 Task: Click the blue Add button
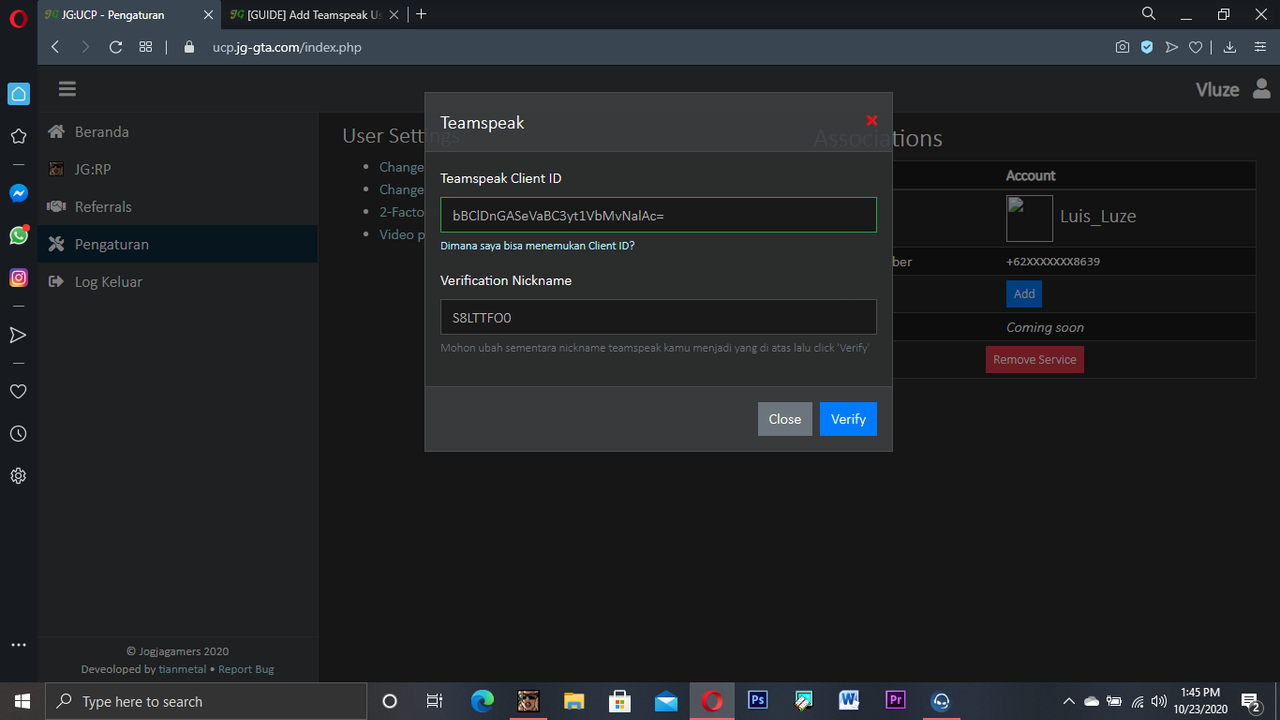pos(1024,294)
